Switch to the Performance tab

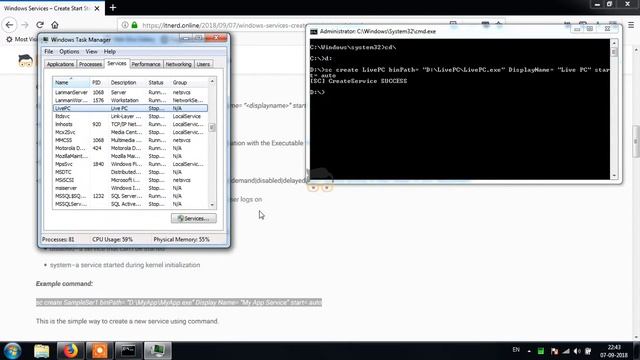click(x=146, y=64)
